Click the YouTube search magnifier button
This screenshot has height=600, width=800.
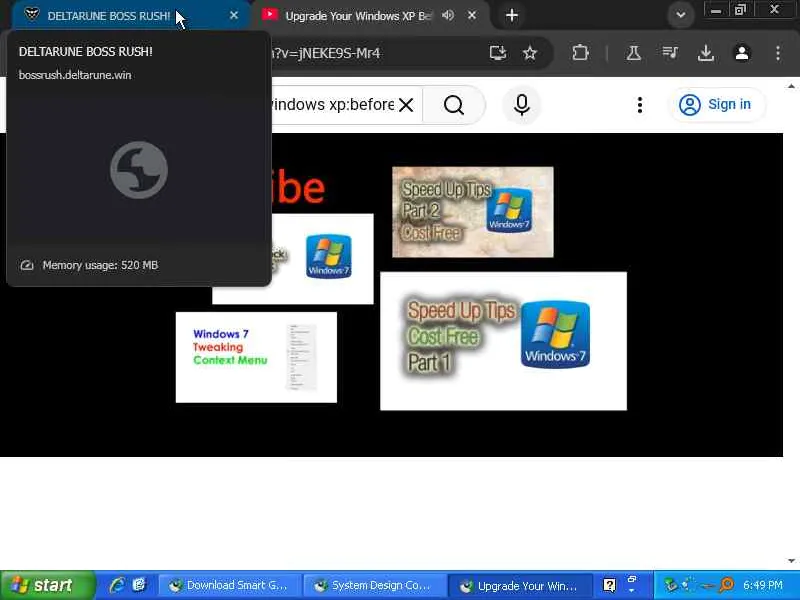click(454, 105)
